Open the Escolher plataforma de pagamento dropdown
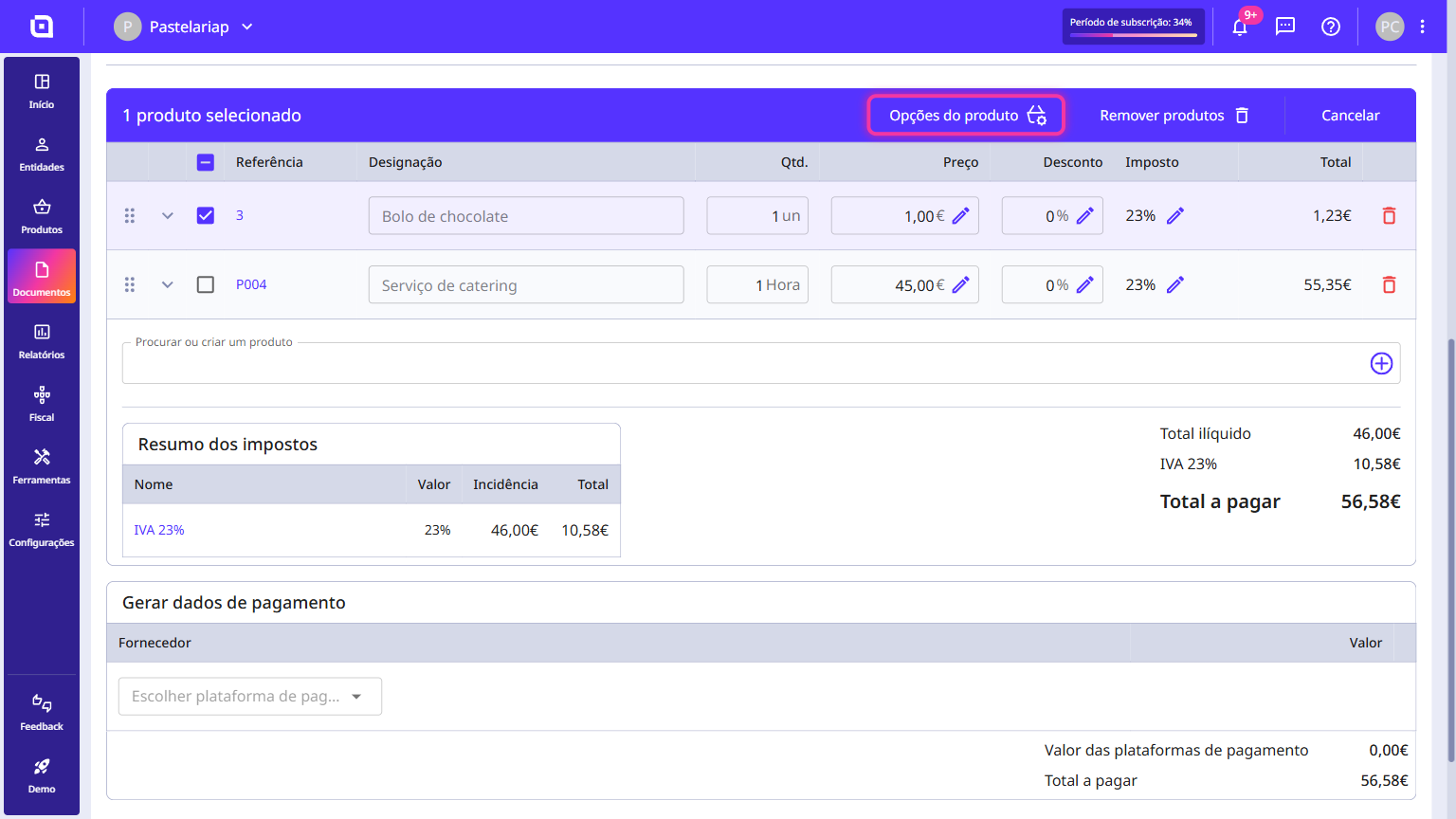 [250, 696]
